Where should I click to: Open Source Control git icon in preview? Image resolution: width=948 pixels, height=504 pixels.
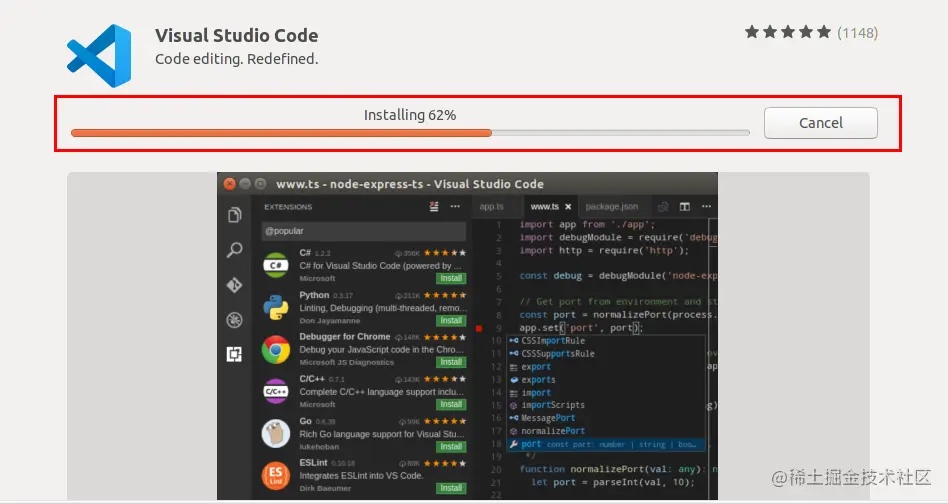click(x=235, y=285)
